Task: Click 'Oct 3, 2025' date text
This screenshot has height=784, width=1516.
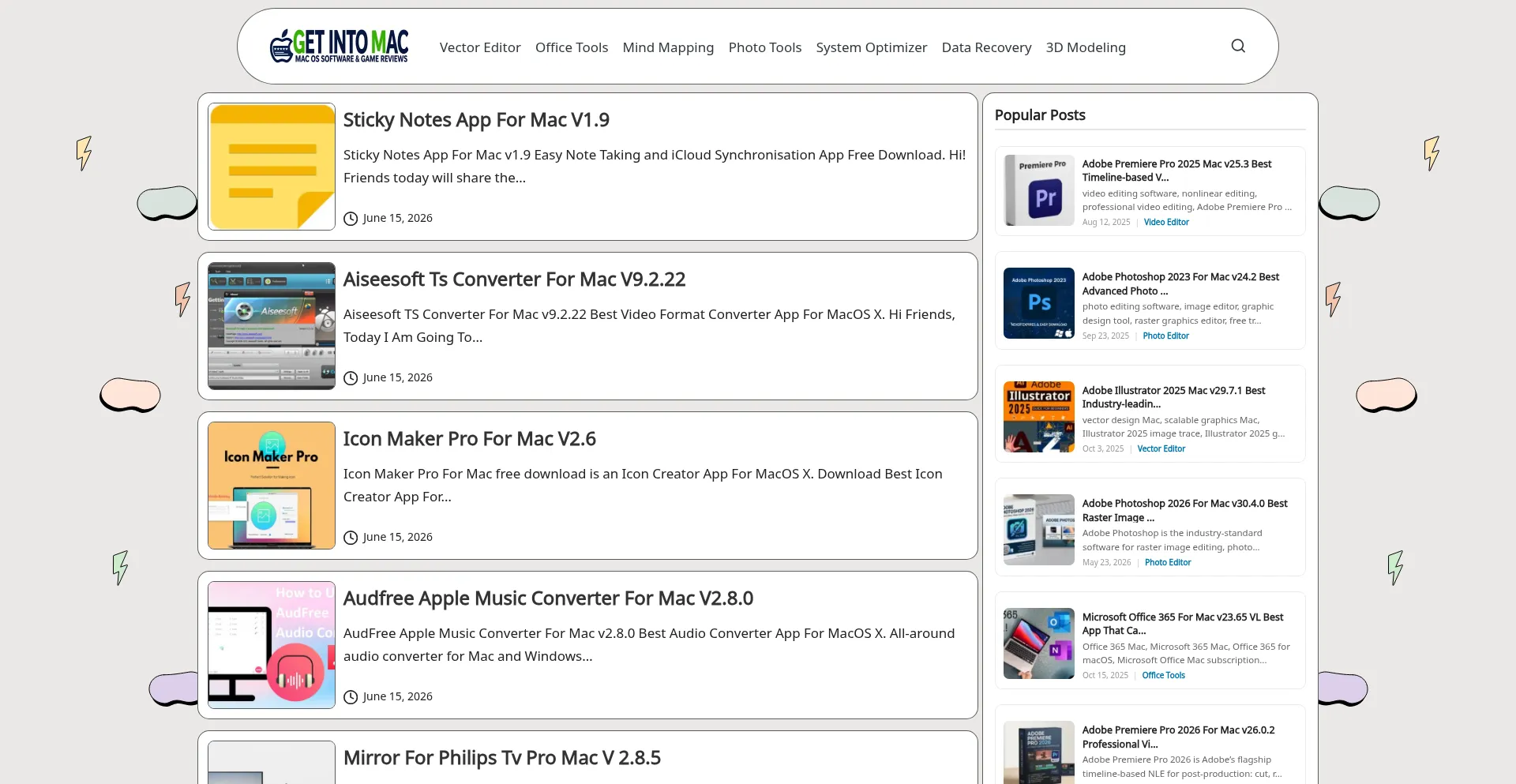Action: tap(1103, 449)
